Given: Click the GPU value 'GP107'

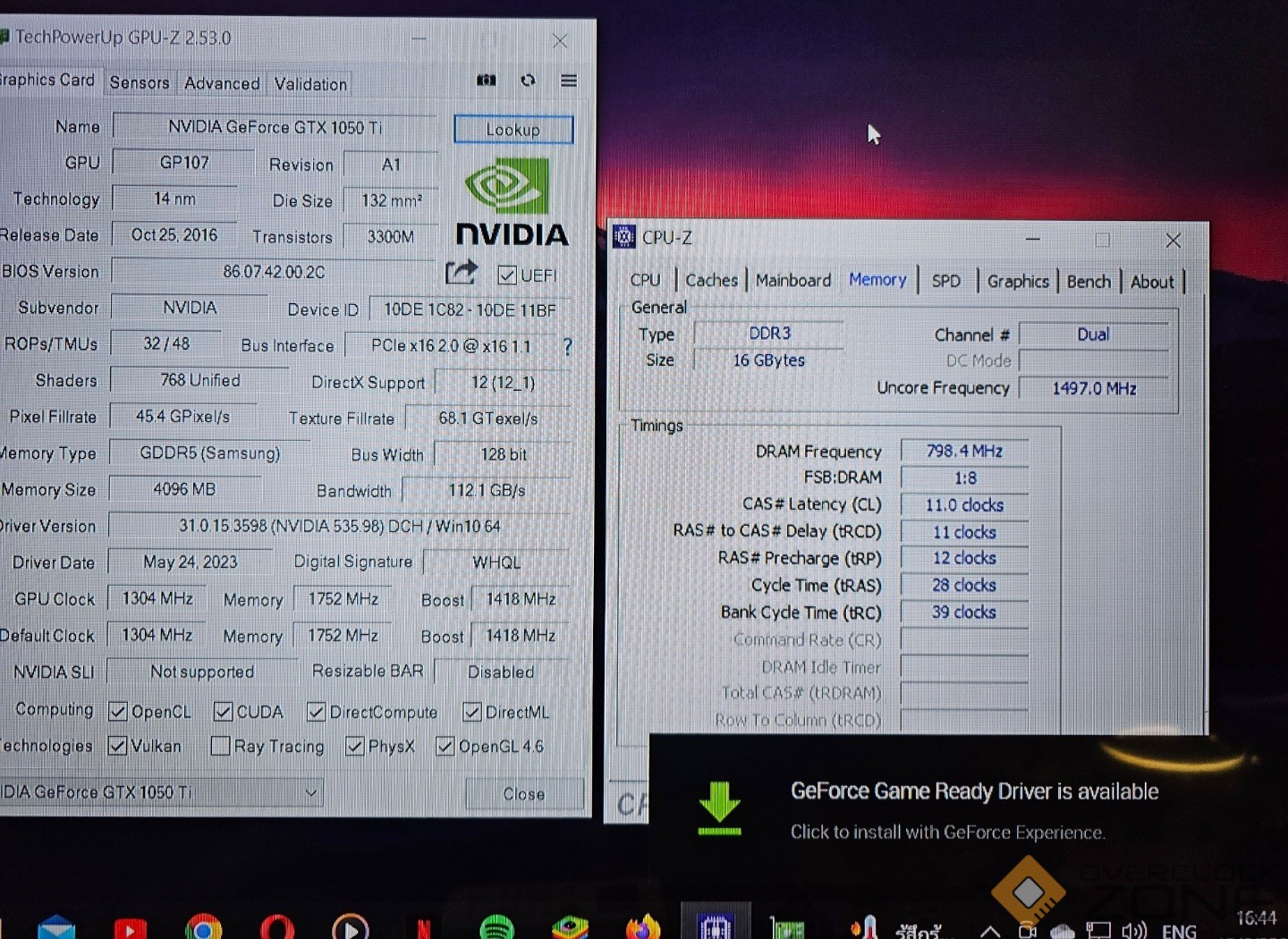Looking at the screenshot, I should (184, 163).
